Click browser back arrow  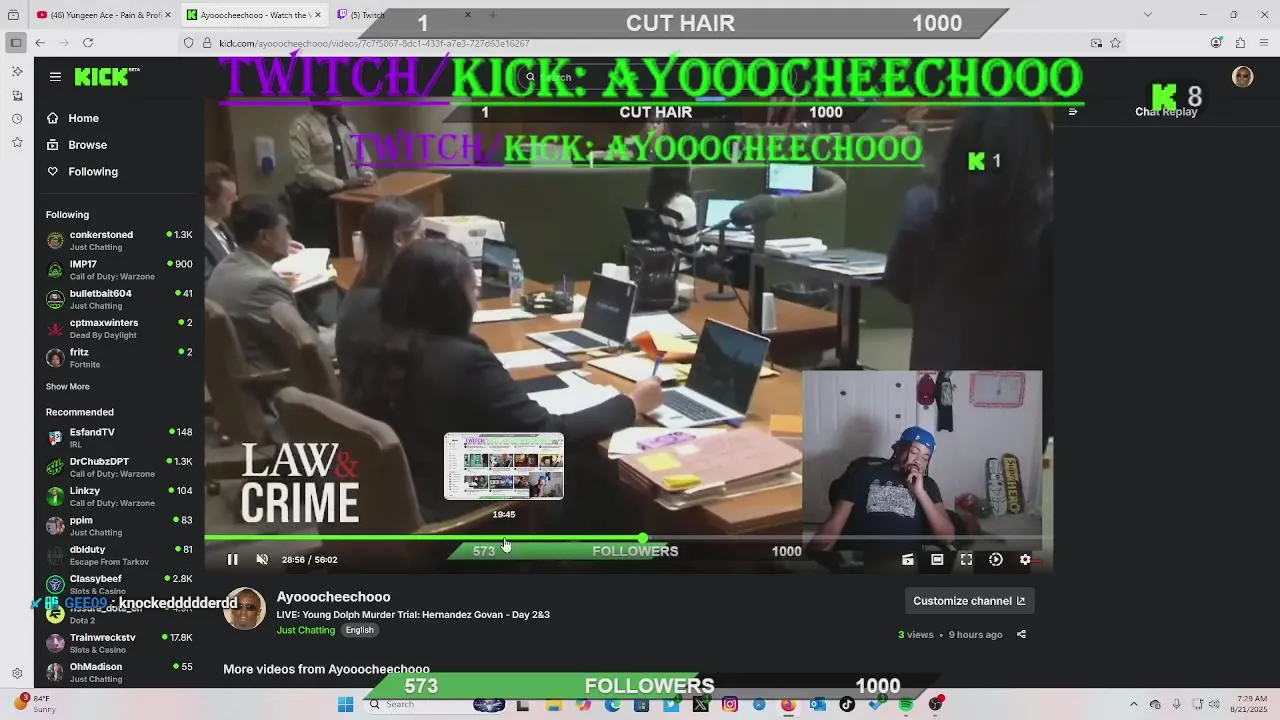[x=40, y=43]
